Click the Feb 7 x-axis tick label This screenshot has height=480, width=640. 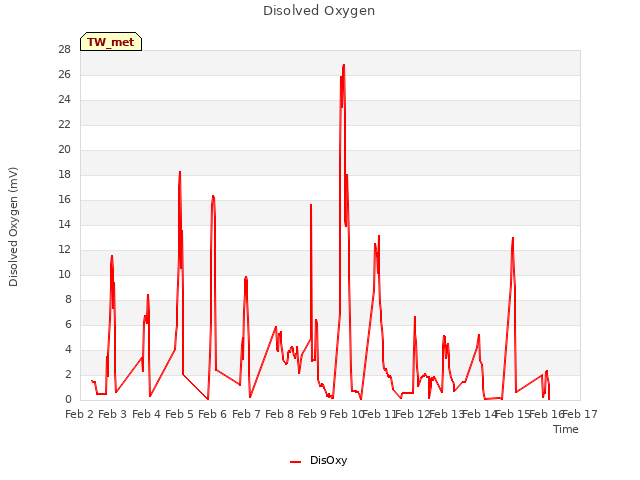coord(246,414)
